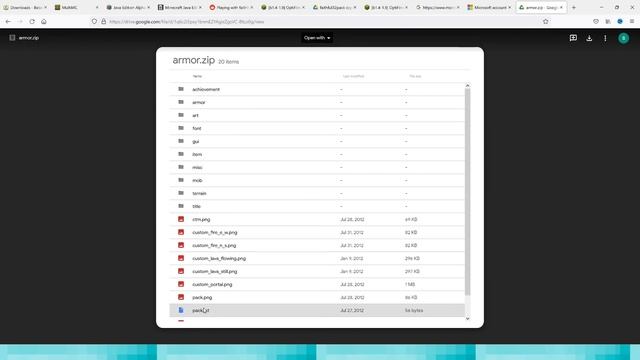This screenshot has height=360, width=640.
Task: Open the blue extension icon in toolbar
Action: (620, 21)
